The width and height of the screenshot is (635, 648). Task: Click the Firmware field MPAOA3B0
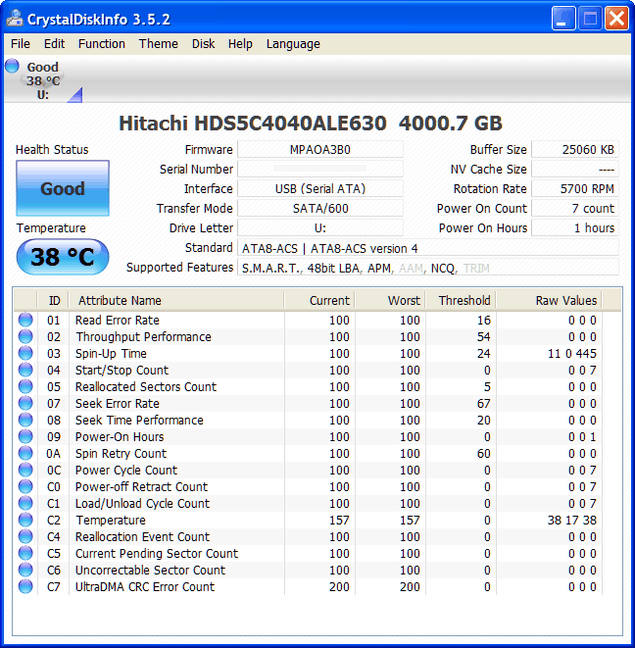[320, 149]
